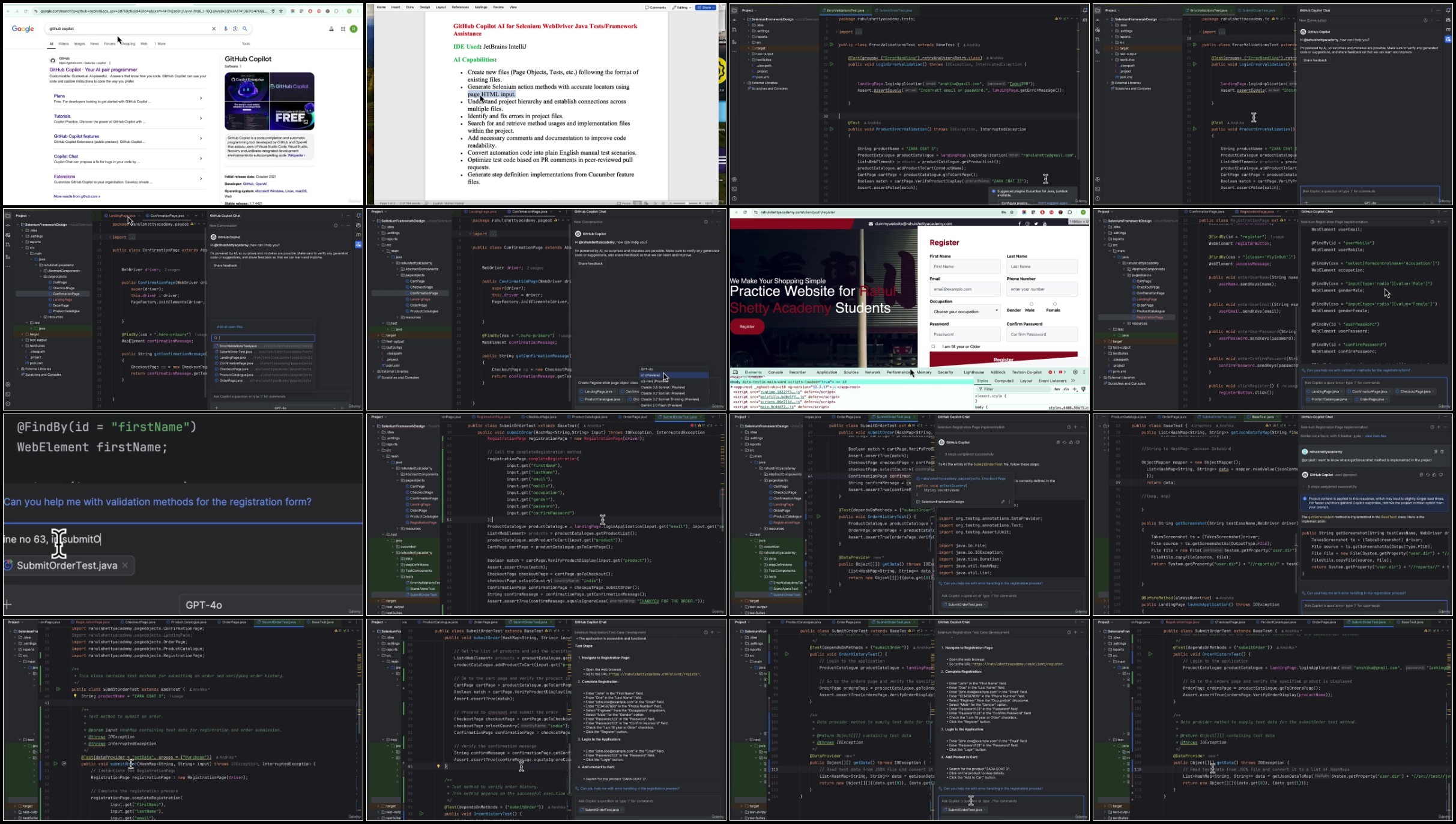Open the 'More' filter dropdown on Google
Viewport: 1456px width, 824px height.
pos(160,44)
